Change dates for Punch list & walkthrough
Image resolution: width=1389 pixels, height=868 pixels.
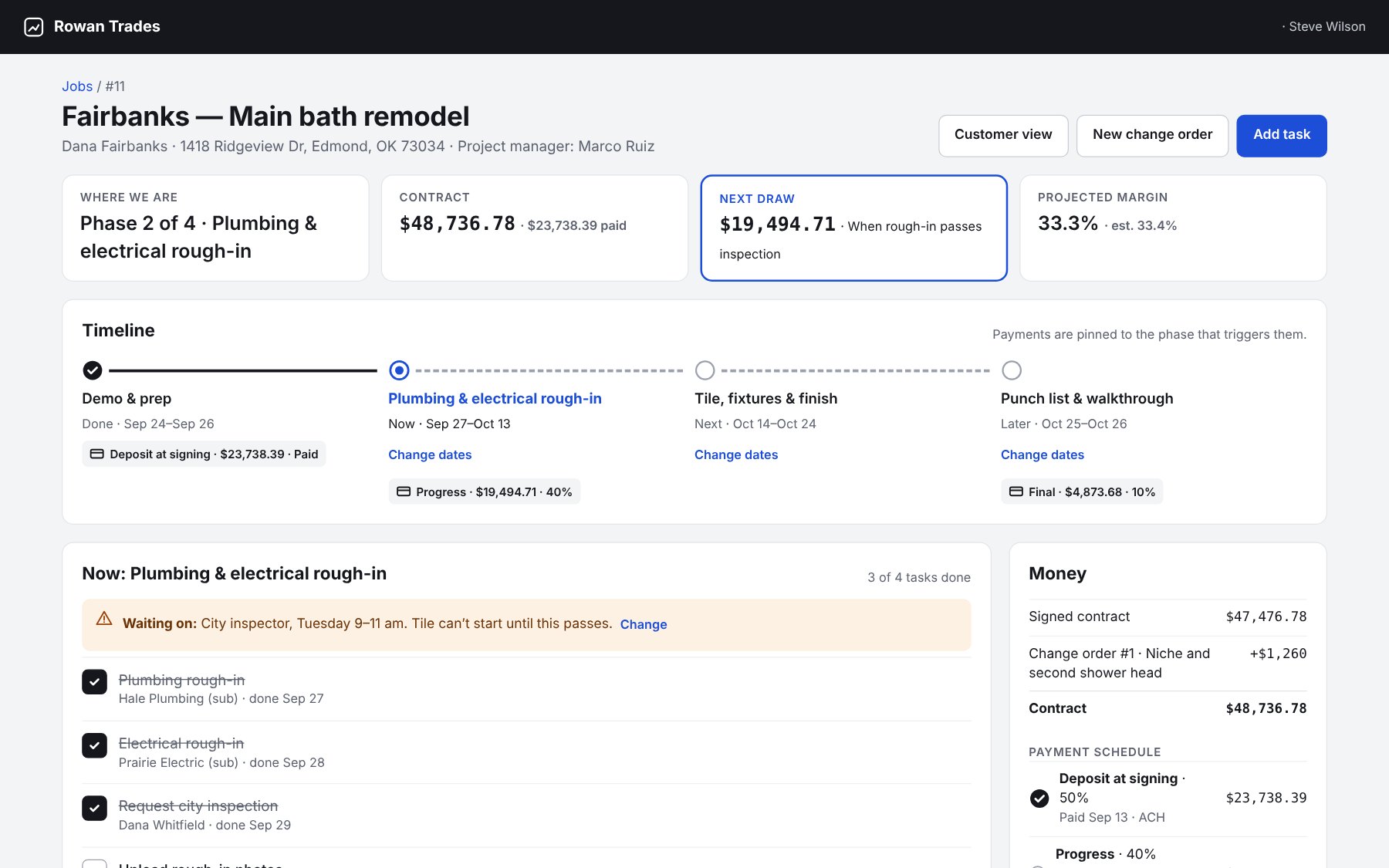tap(1043, 454)
